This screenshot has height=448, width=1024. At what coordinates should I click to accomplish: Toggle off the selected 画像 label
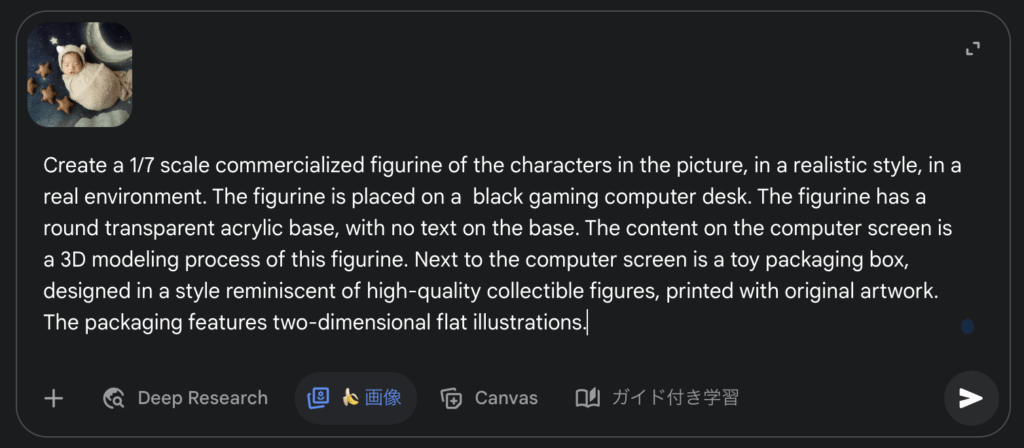pos(383,398)
